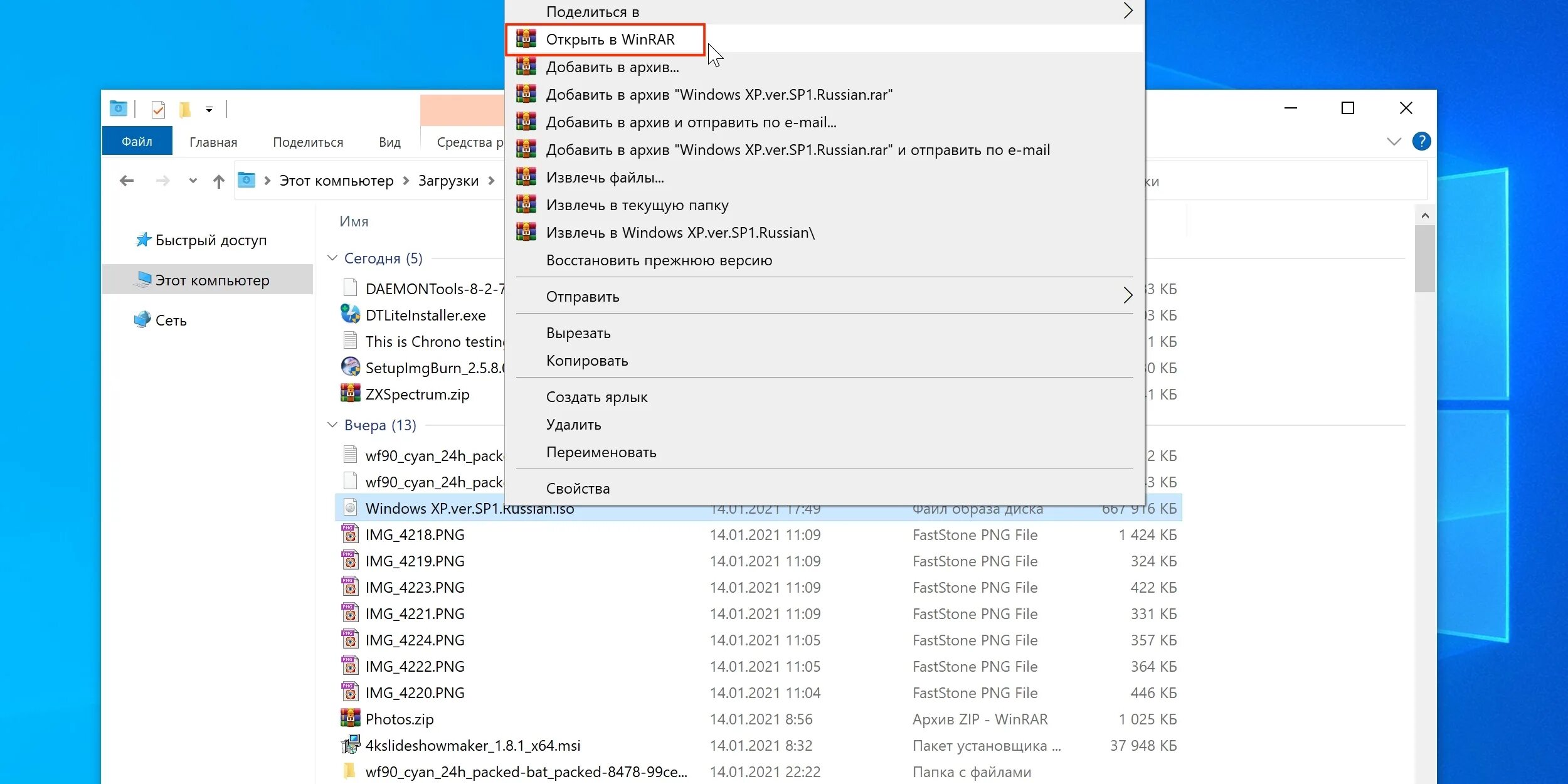Screen dimensions: 1568x784
Task: Select IMG_4220.PNG file icon
Action: [x=350, y=692]
